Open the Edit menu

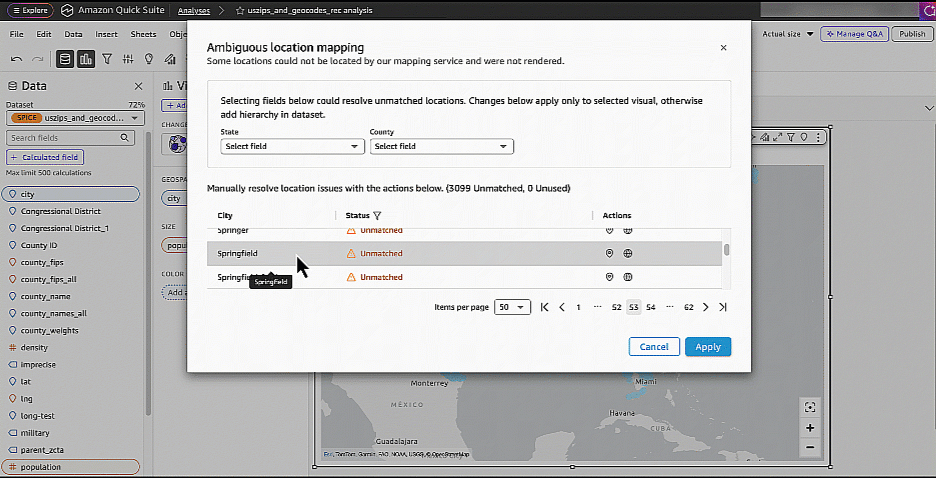(44, 35)
